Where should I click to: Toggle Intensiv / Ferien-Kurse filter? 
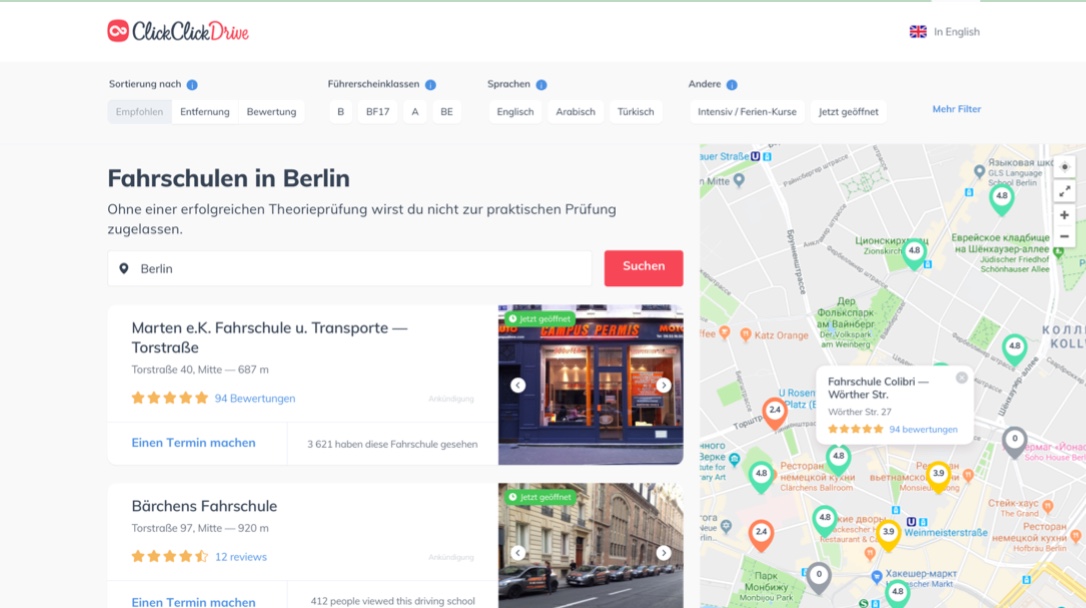pyautogui.click(x=747, y=111)
